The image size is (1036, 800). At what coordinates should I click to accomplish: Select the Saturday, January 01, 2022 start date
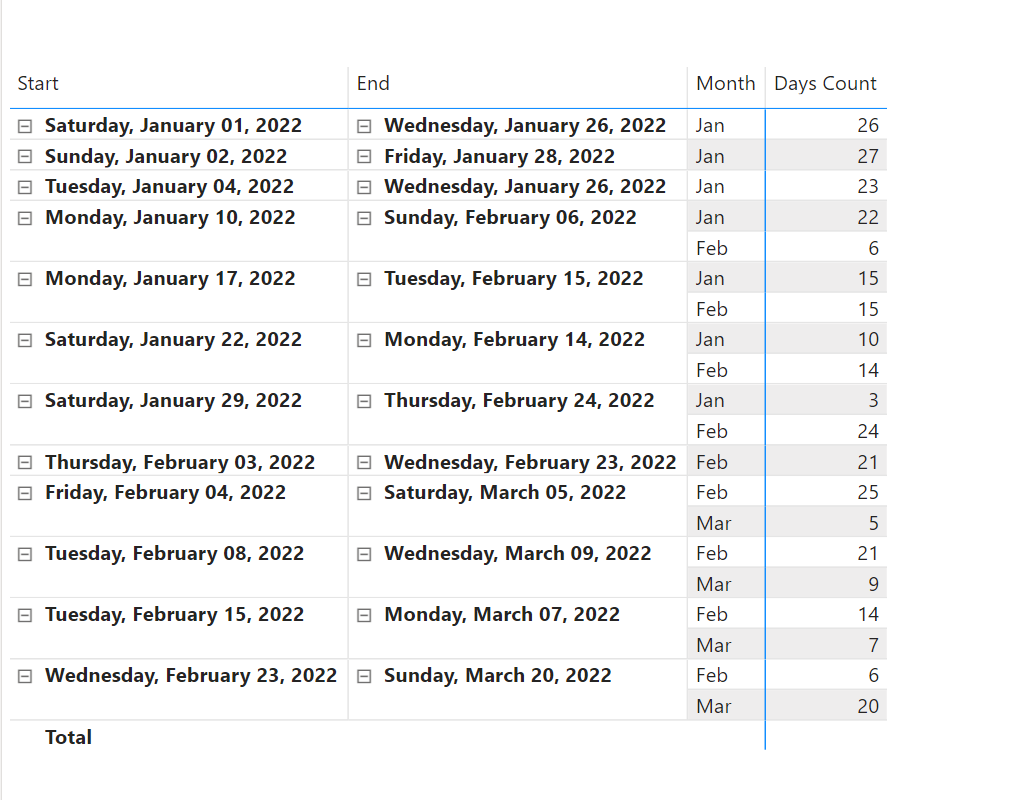click(x=173, y=126)
